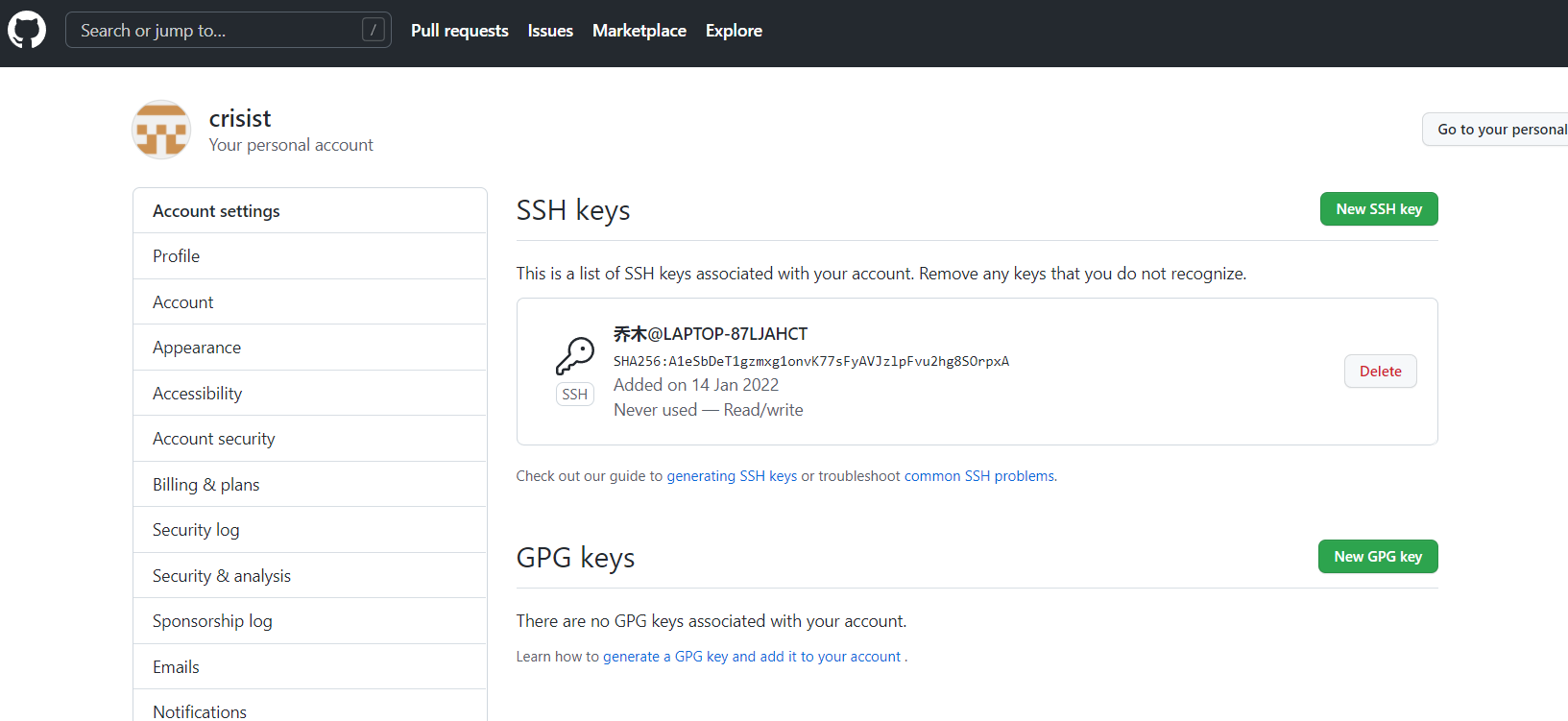Click the GitHub octocat logo
The image size is (1568, 721).
[27, 31]
